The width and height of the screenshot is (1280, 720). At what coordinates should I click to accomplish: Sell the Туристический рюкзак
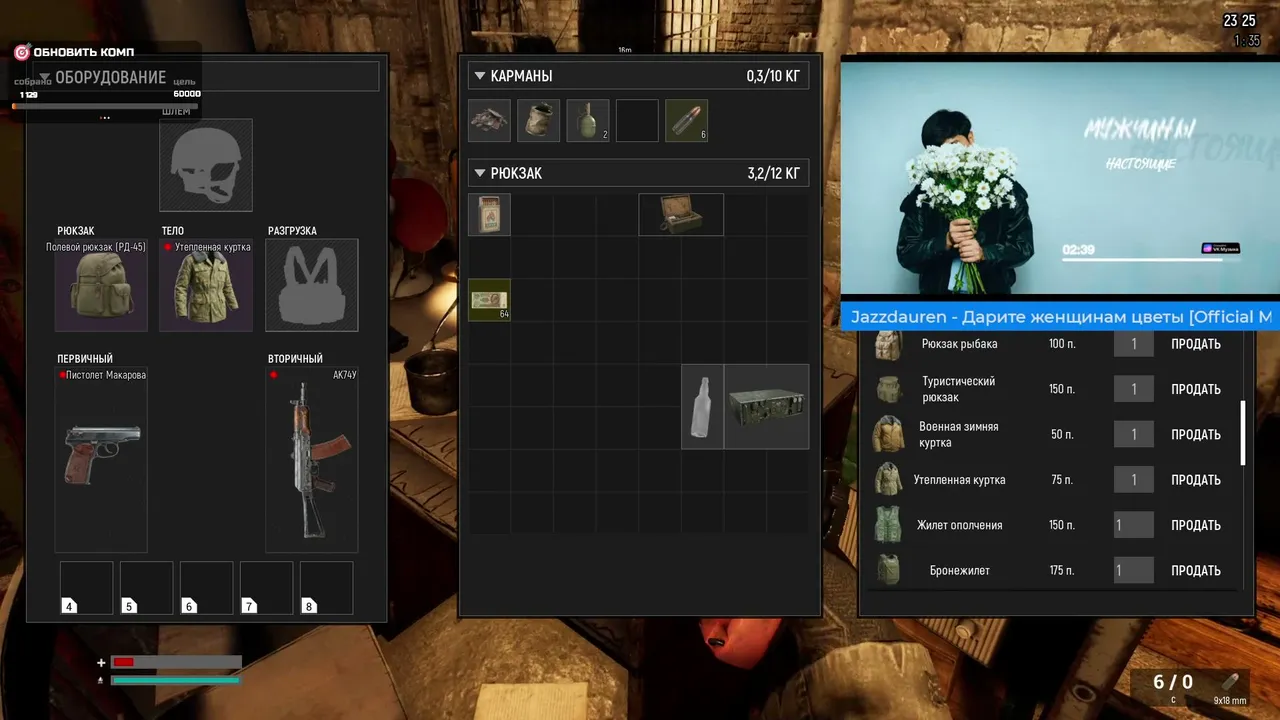point(1196,389)
